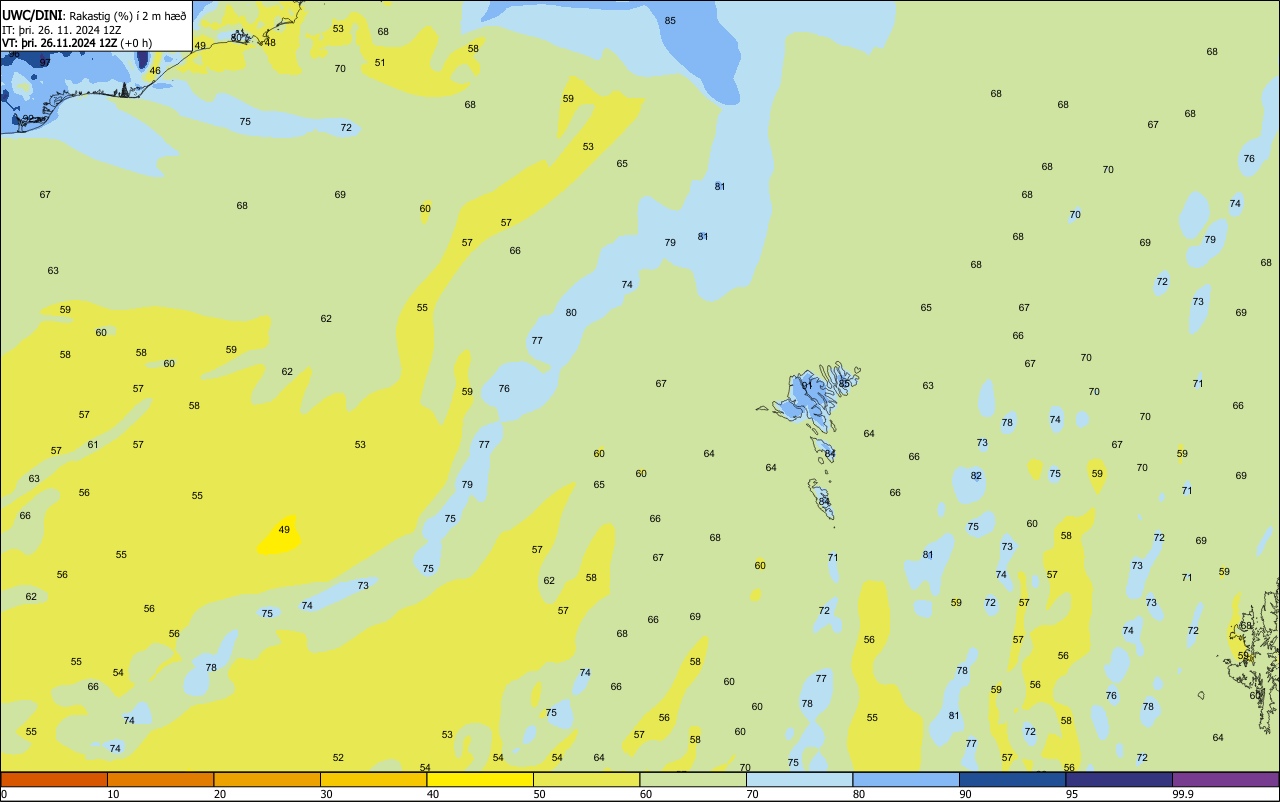Pick the 10–20 orange legend swatch
1280x802 pixels.
pyautogui.click(x=160, y=779)
